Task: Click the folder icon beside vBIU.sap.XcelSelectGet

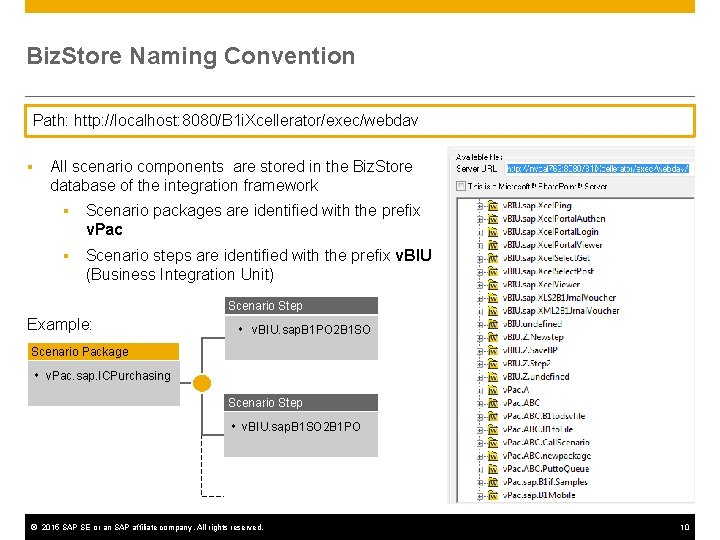Action: pyautogui.click(x=493, y=259)
